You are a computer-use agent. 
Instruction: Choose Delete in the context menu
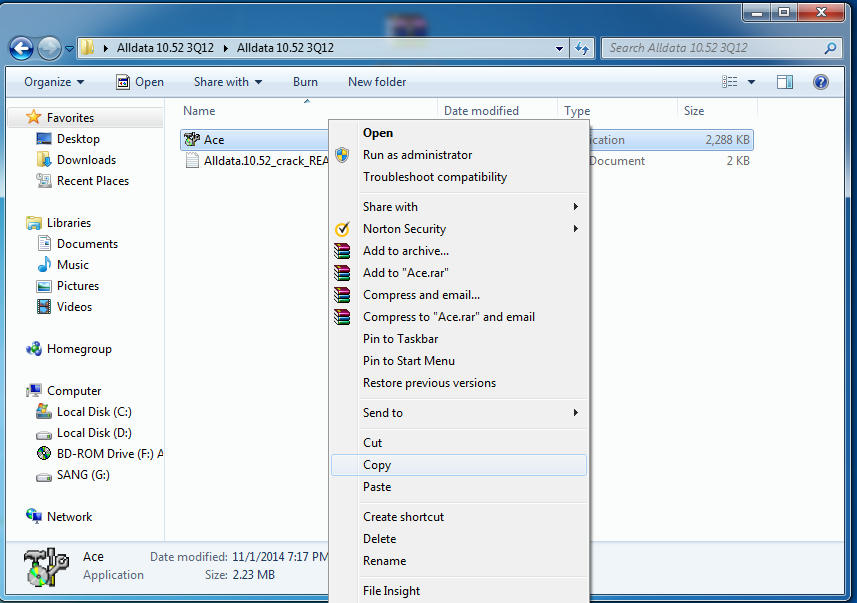pos(458,538)
